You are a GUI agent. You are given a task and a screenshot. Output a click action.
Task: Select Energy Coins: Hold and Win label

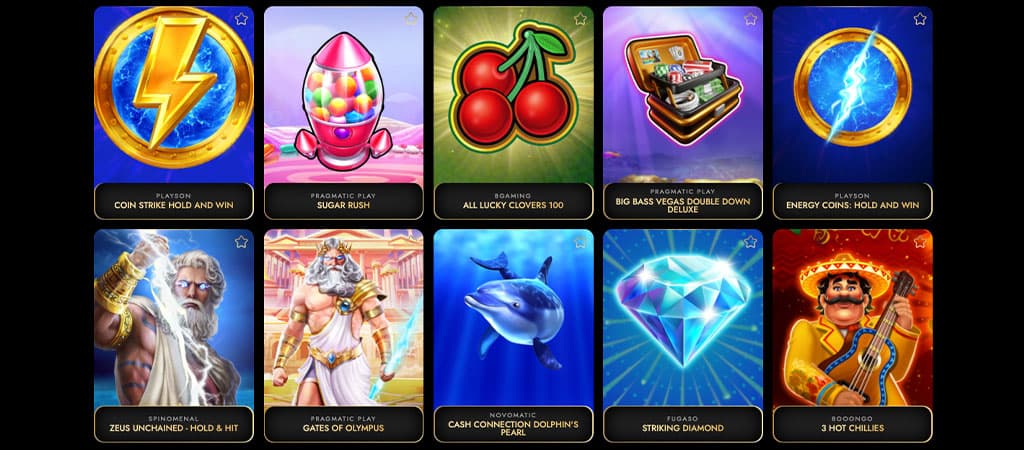852,205
